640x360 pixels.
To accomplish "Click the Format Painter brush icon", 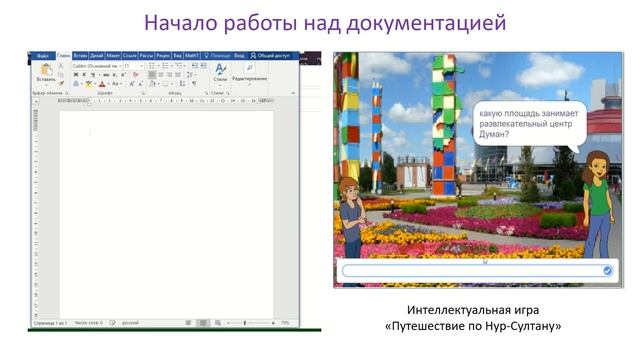I will click(x=61, y=83).
